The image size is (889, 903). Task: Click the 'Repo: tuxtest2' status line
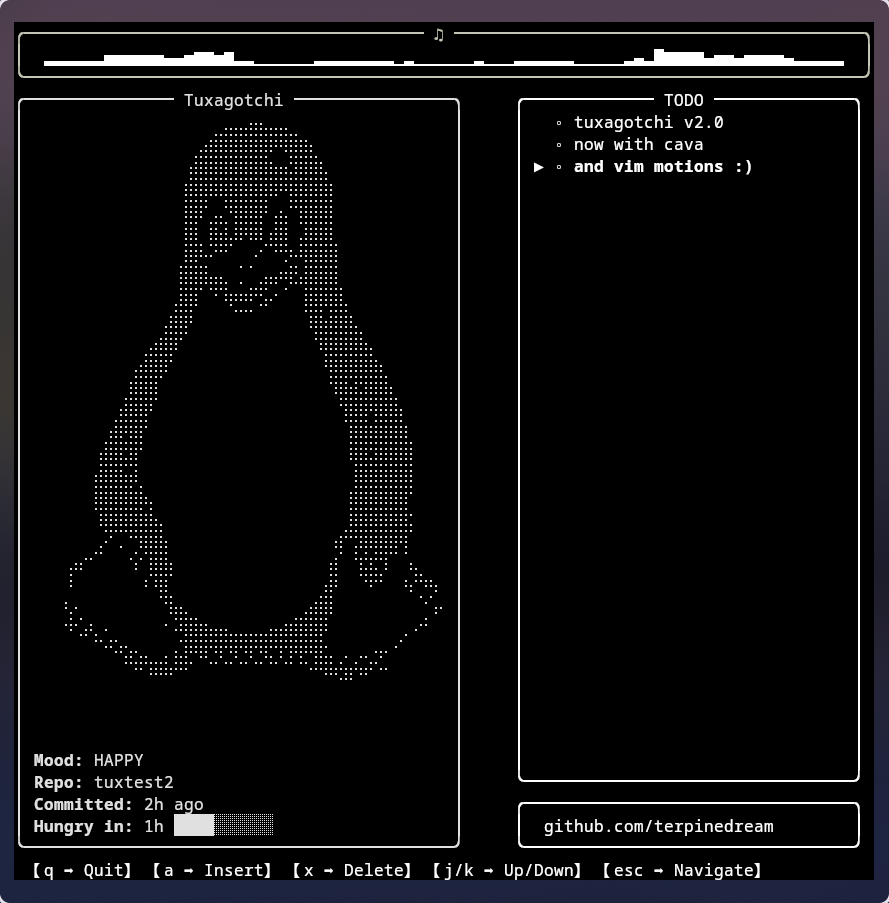pyautogui.click(x=104, y=782)
